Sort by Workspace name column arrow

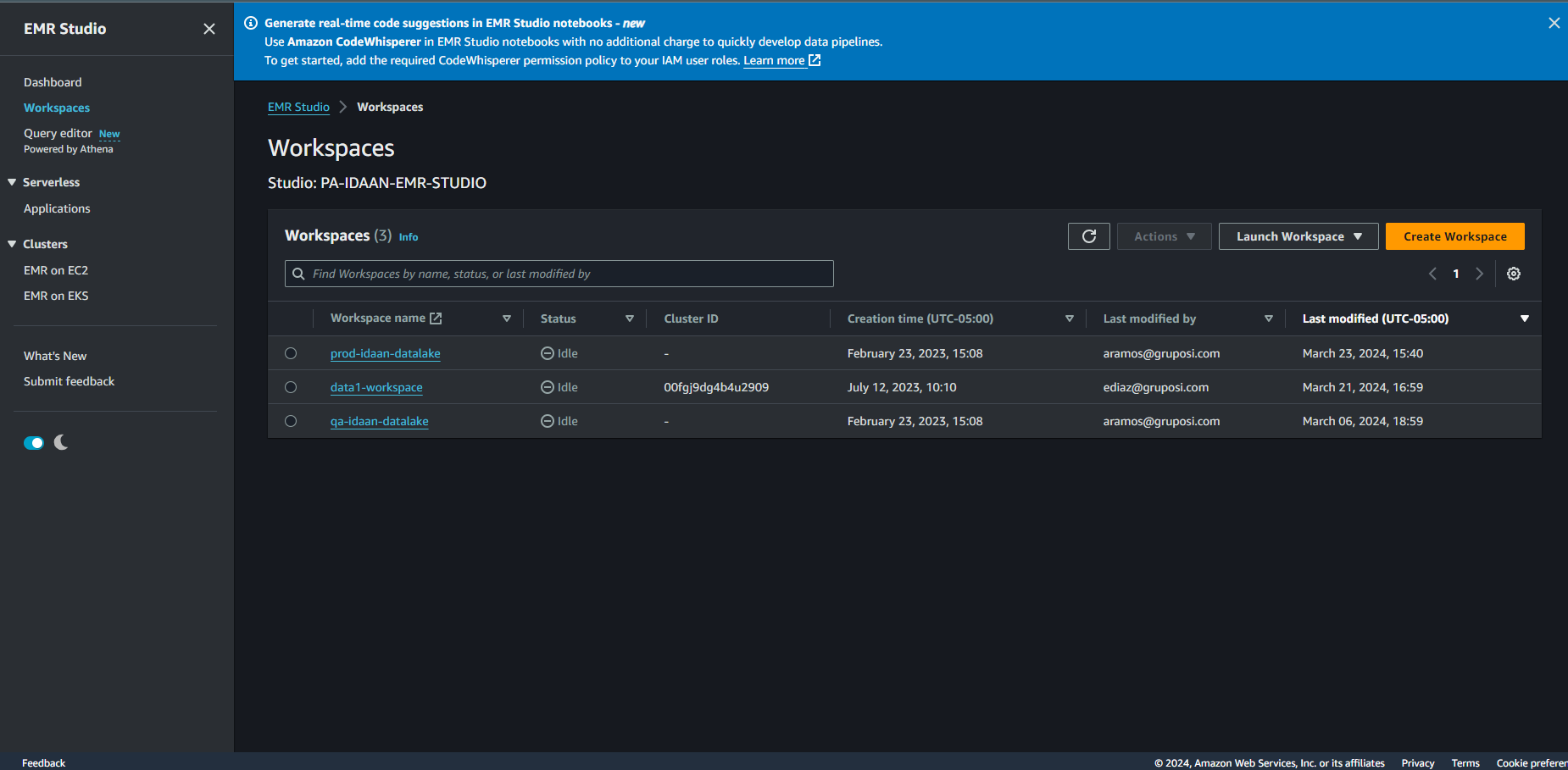coord(507,319)
